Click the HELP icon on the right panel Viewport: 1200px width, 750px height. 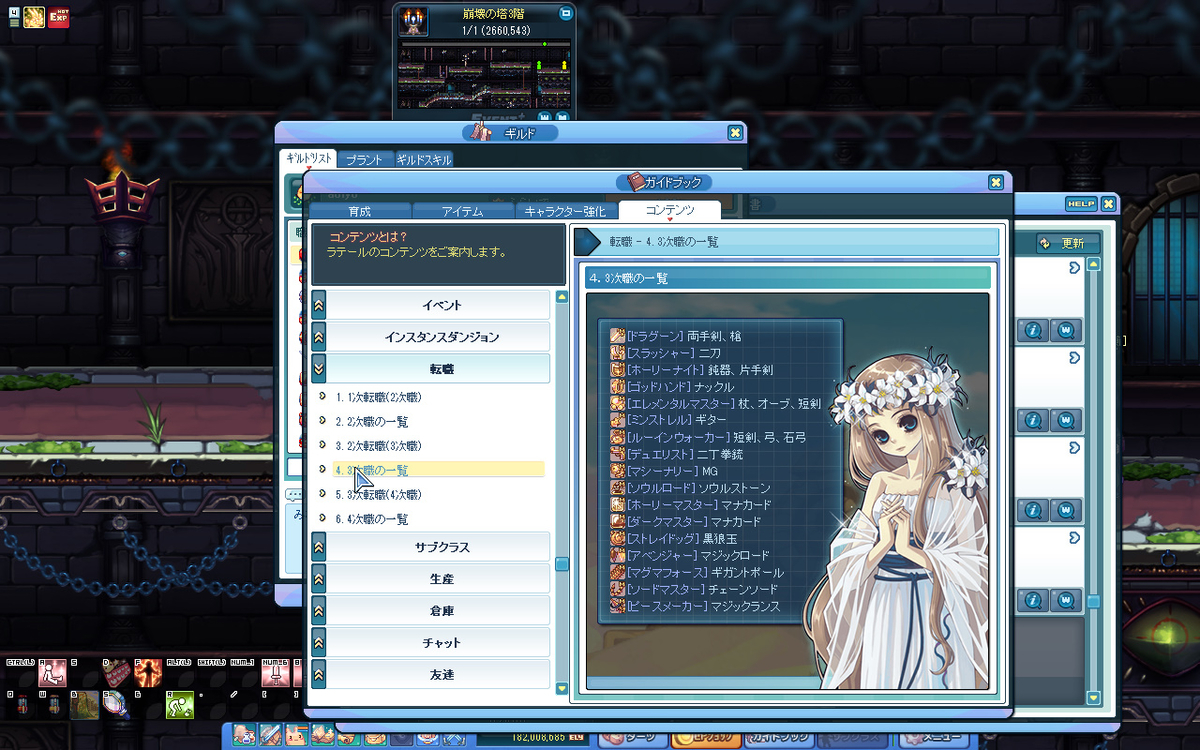pos(1081,204)
